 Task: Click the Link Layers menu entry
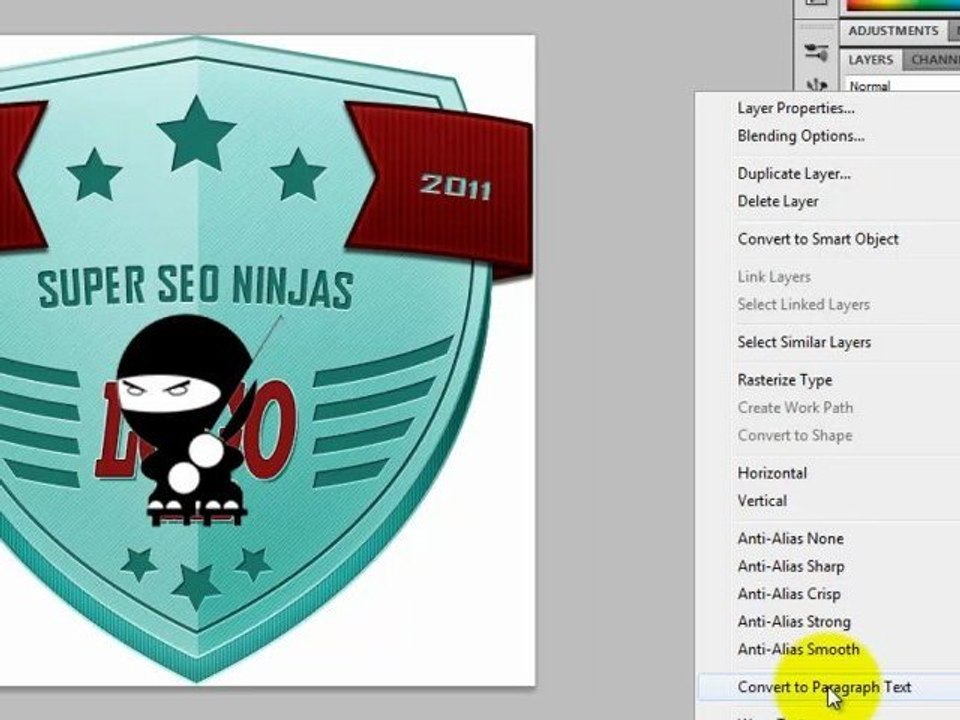click(774, 277)
